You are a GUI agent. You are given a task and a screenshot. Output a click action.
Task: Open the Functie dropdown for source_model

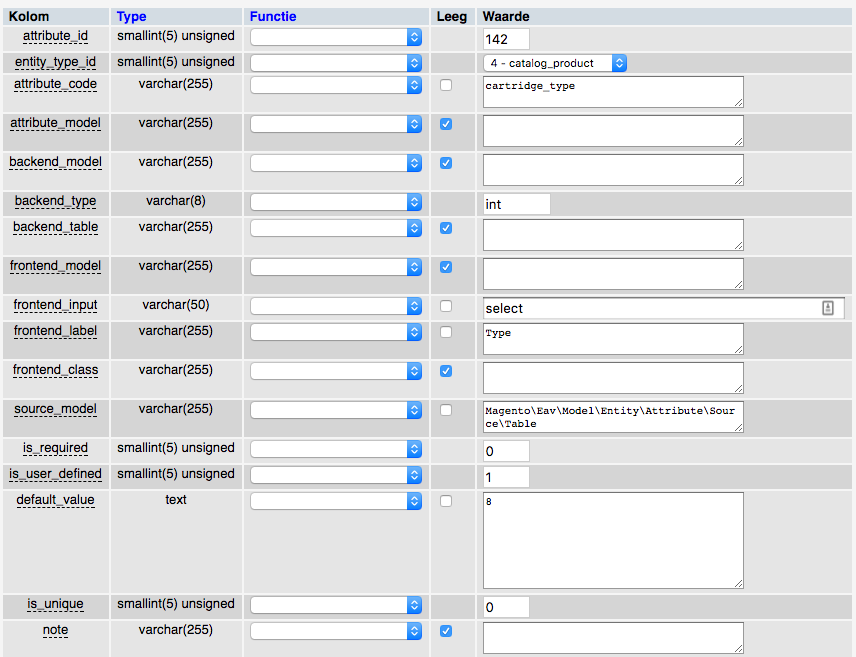[335, 409]
